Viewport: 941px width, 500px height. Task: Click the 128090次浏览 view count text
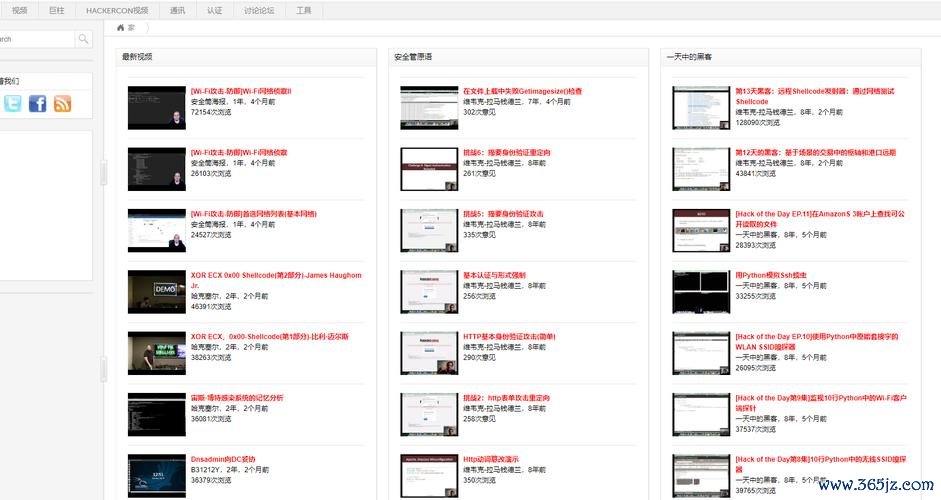tap(758, 122)
